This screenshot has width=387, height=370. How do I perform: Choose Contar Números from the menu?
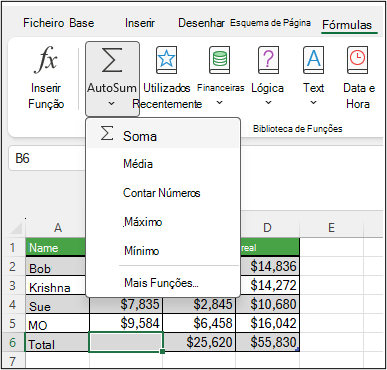tap(163, 193)
